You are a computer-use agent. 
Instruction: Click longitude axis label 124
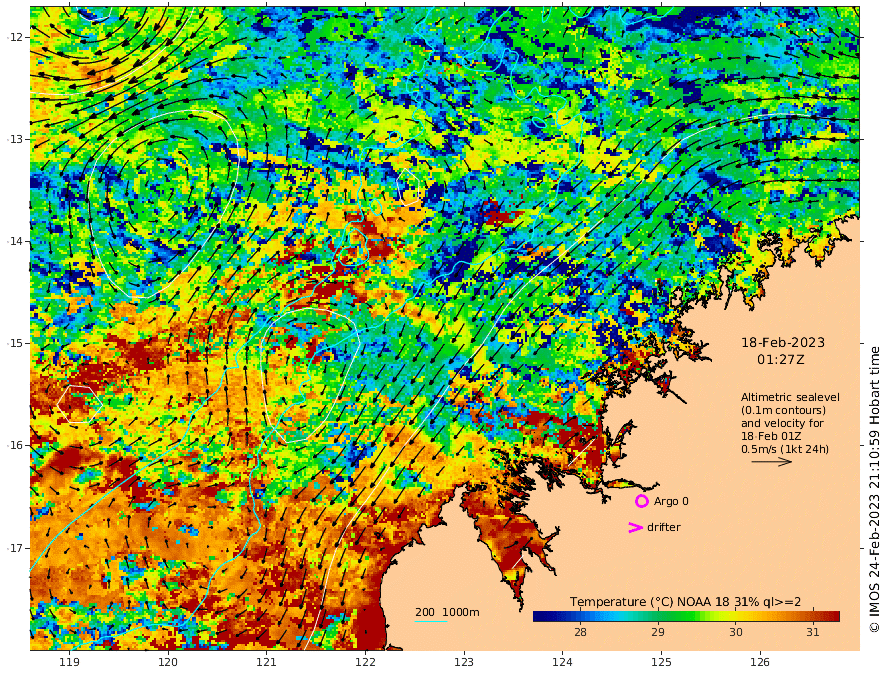point(563,663)
